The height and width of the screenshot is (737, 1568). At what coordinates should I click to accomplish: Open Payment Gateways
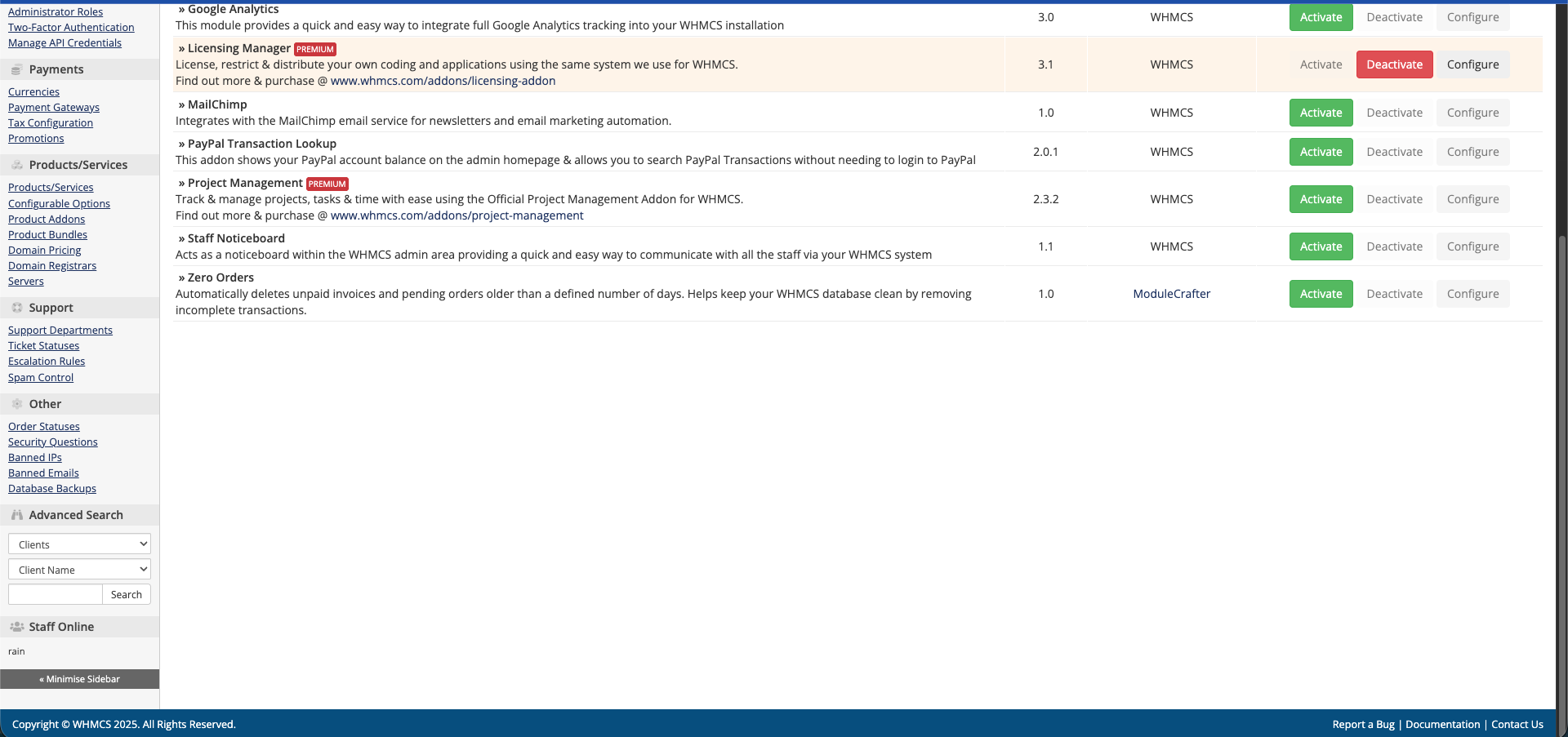tap(54, 108)
